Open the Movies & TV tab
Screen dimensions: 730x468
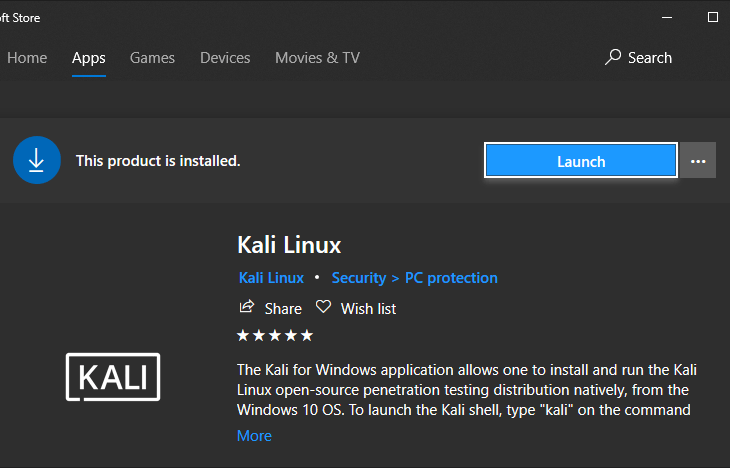click(317, 58)
